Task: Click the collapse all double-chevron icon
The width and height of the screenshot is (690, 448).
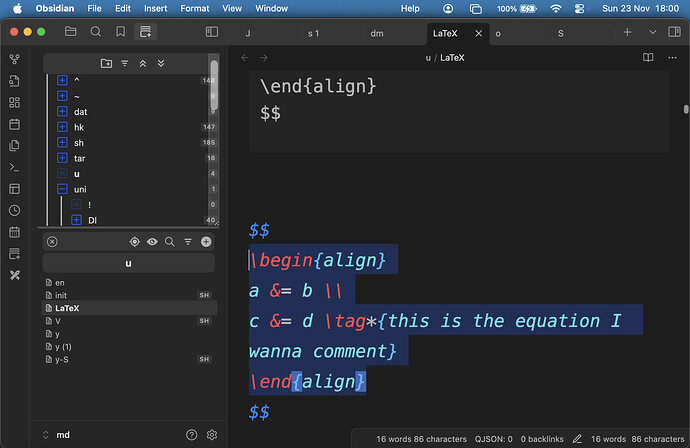Action: (x=143, y=63)
